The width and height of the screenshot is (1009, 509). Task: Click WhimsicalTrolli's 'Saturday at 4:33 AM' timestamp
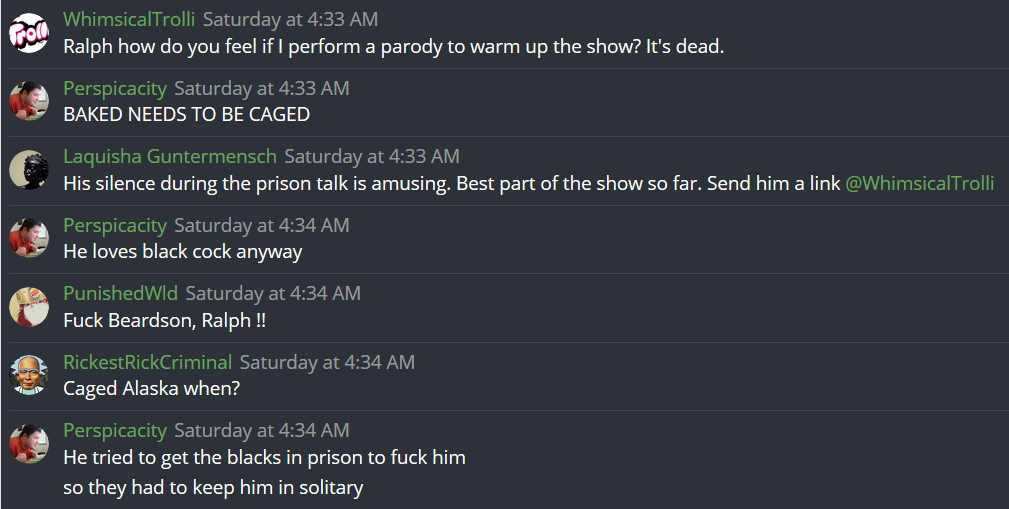(x=290, y=19)
